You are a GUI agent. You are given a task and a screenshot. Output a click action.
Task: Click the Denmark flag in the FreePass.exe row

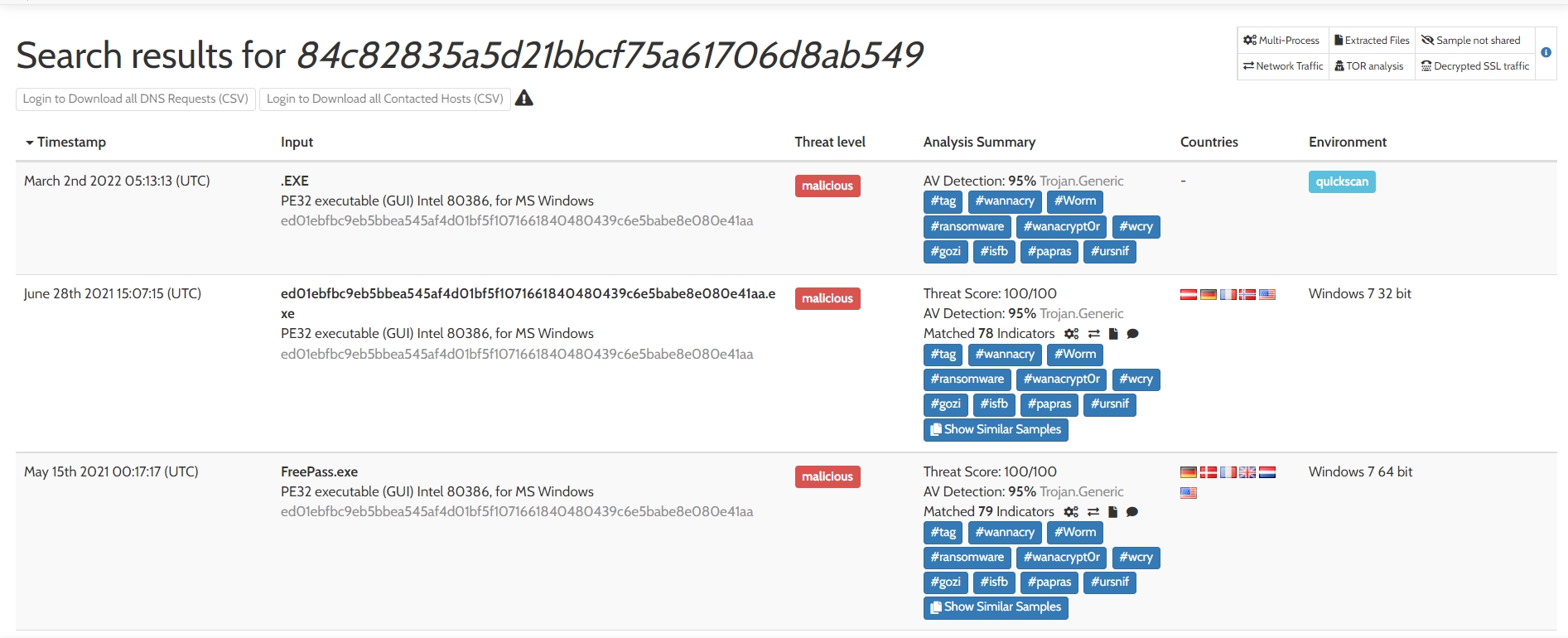point(1208,472)
